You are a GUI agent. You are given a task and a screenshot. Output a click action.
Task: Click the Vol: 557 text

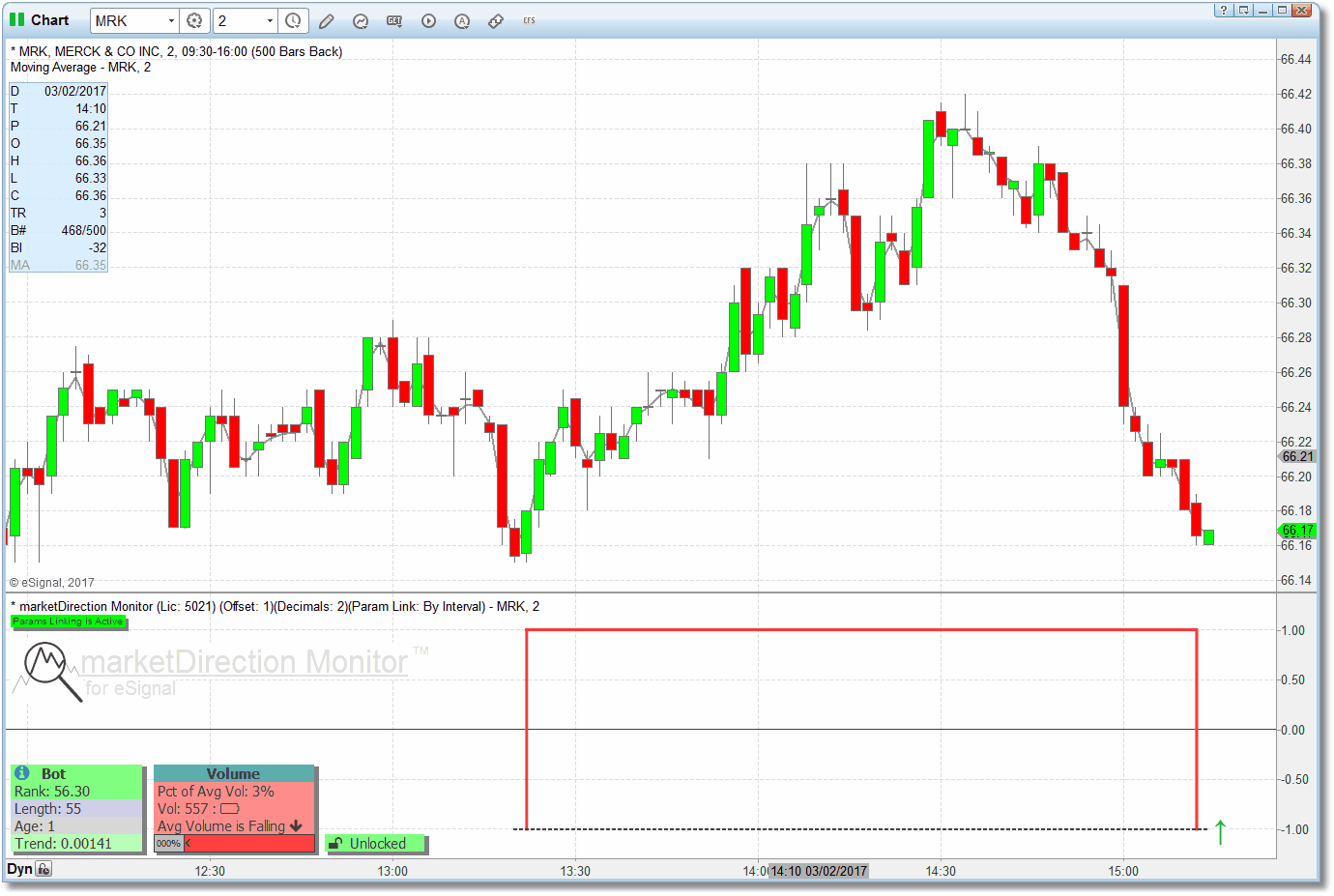point(184,809)
